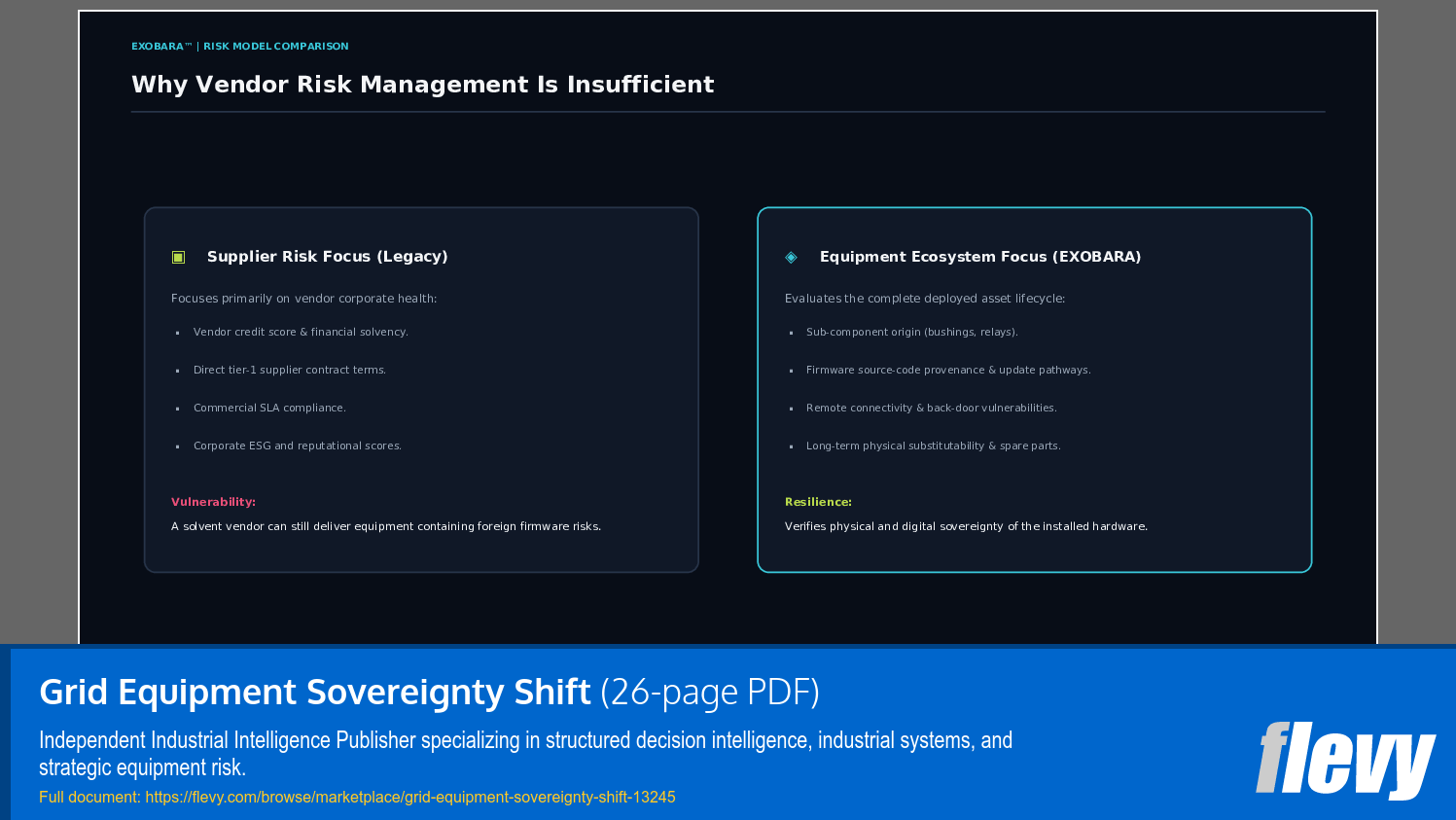Click the 'Grid Equipment Sovereignty Shift' banner title
This screenshot has width=1456, height=820.
[315, 692]
